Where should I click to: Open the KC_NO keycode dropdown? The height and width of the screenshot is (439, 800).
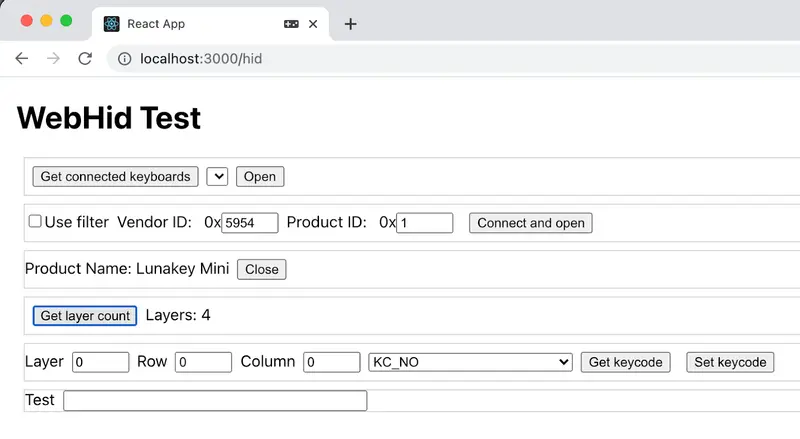pyautogui.click(x=470, y=362)
